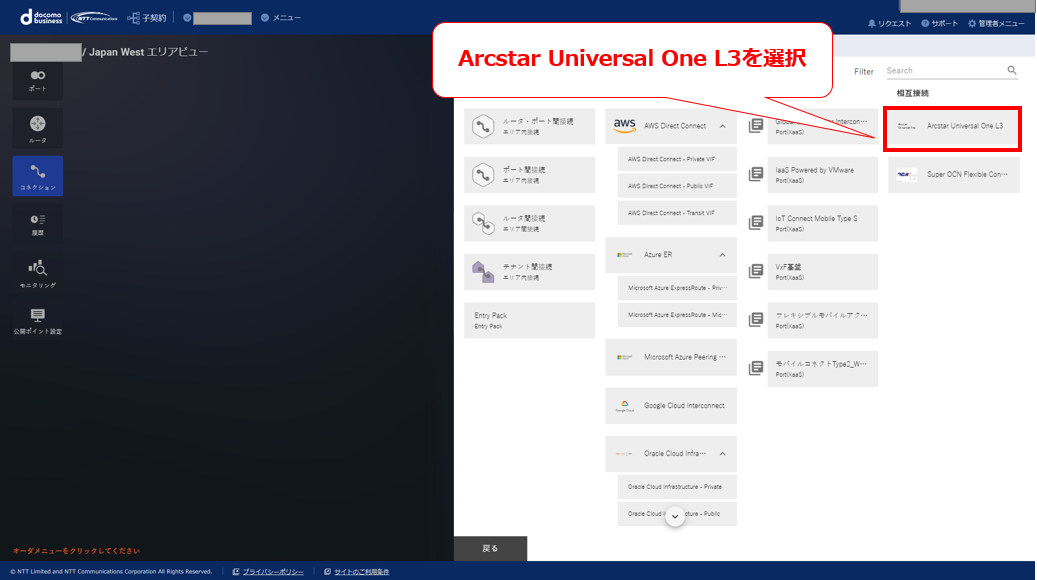
Task: Select the VxF基盤 Port(XaaS) card
Action: tap(822, 272)
